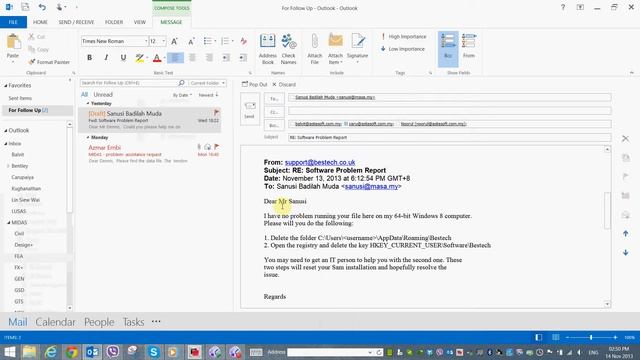Open the By Date sort dropdown

[182, 95]
